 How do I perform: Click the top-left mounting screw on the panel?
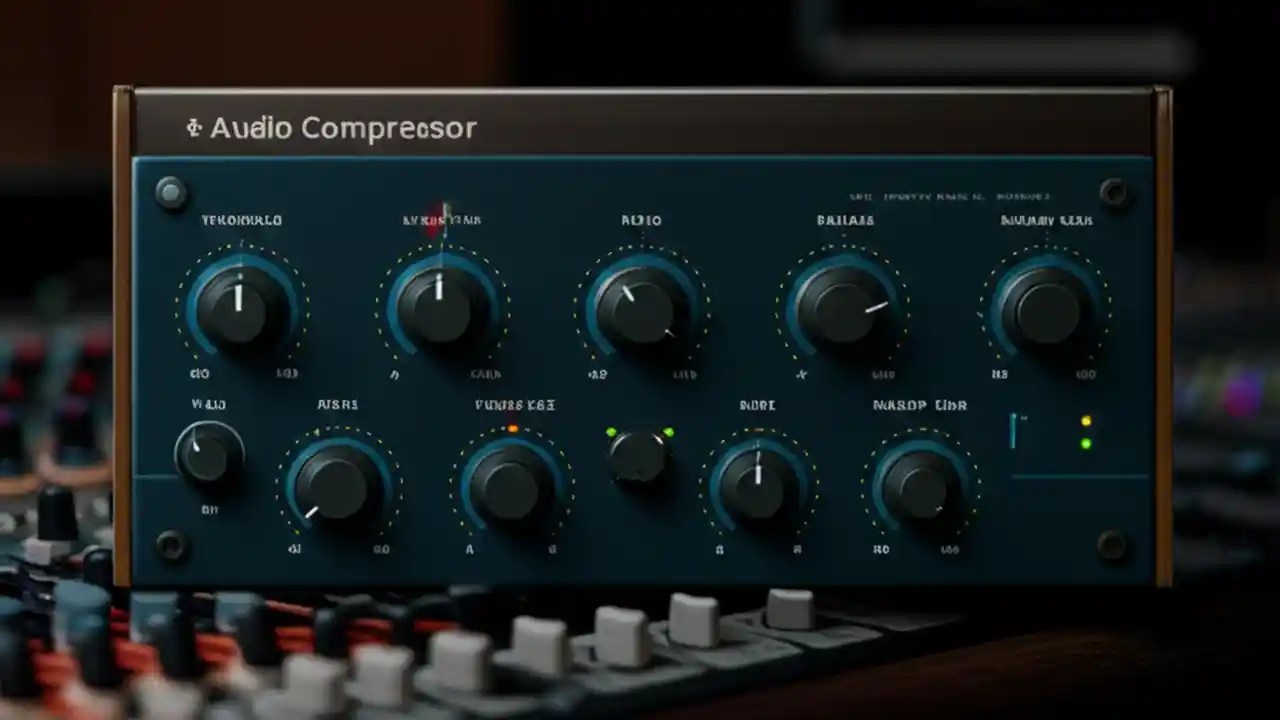[x=170, y=189]
